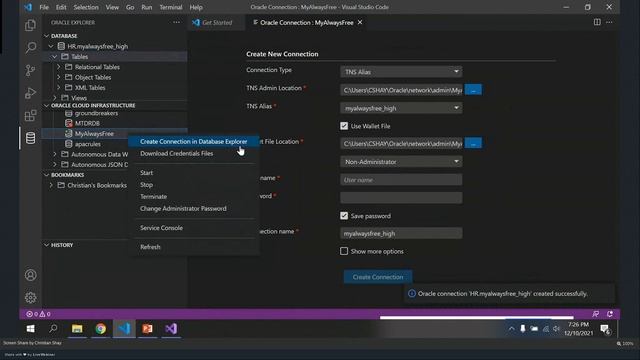
Task: Open the Terminal menu
Action: 171,7
